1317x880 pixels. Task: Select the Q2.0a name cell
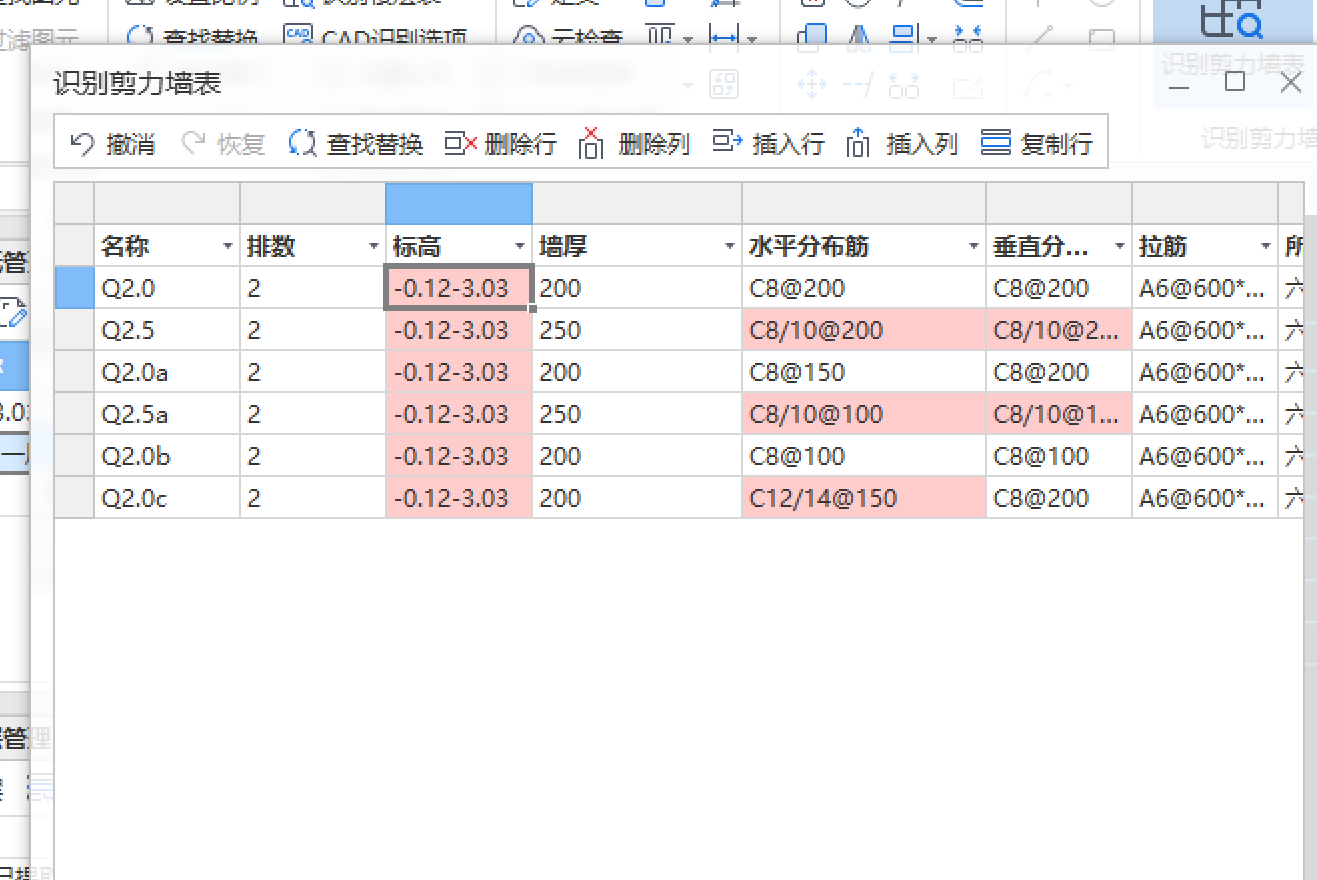click(x=167, y=372)
